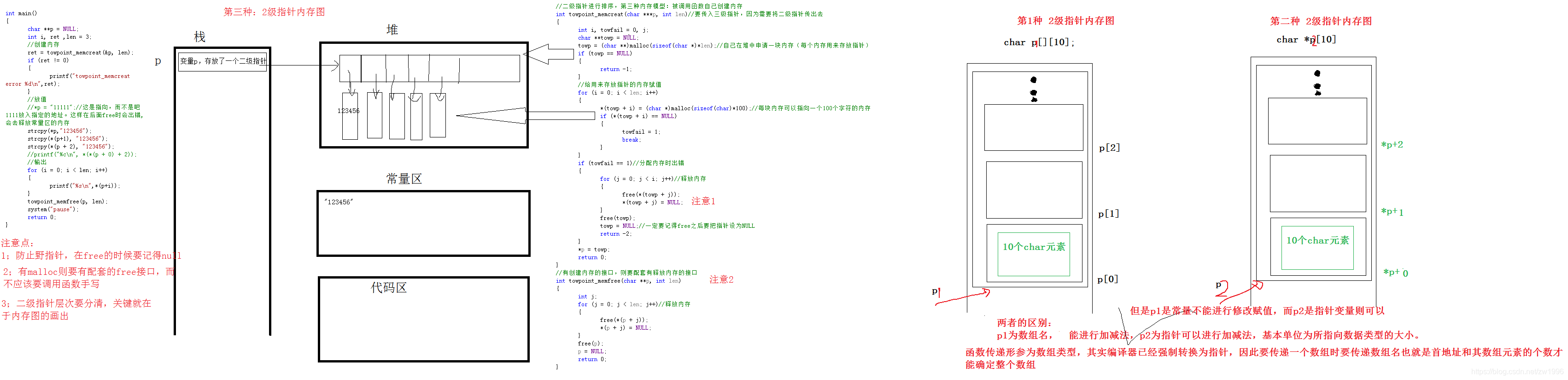Select the 'p[0]' label
Image resolution: width=1568 pixels, height=380 pixels.
1108,279
